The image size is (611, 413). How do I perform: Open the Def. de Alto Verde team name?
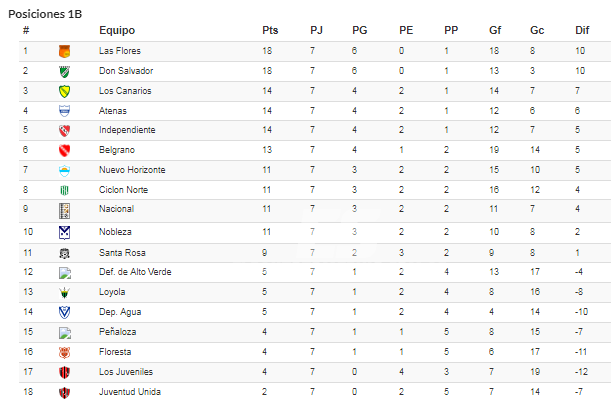135,272
